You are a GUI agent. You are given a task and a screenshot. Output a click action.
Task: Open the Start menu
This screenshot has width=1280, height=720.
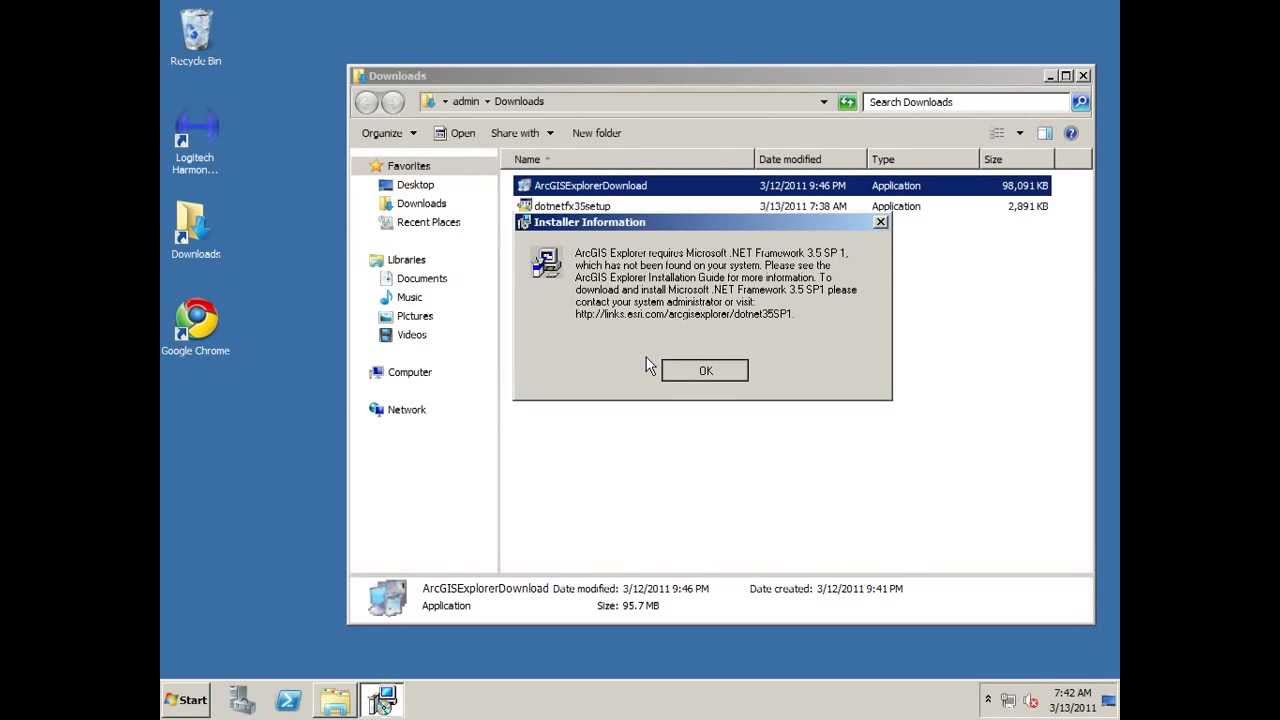(186, 700)
